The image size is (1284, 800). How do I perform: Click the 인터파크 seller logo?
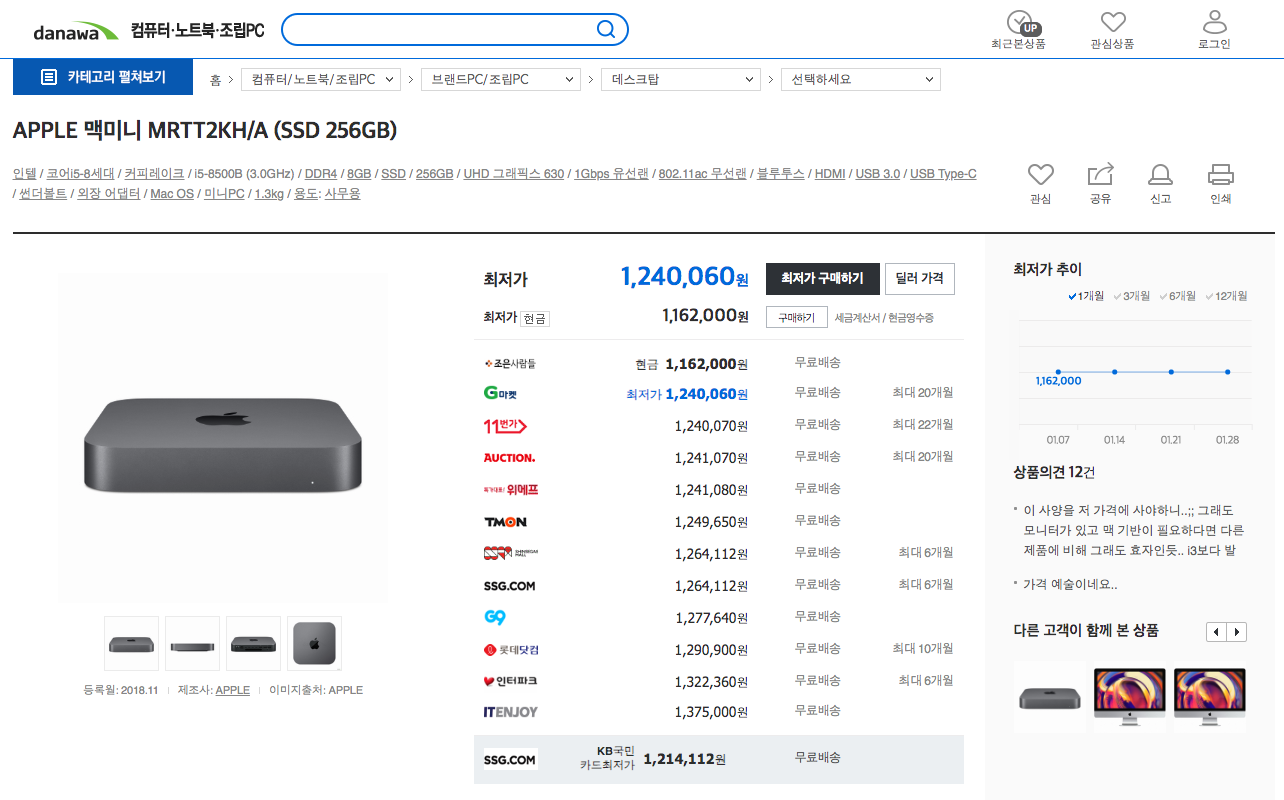point(510,681)
